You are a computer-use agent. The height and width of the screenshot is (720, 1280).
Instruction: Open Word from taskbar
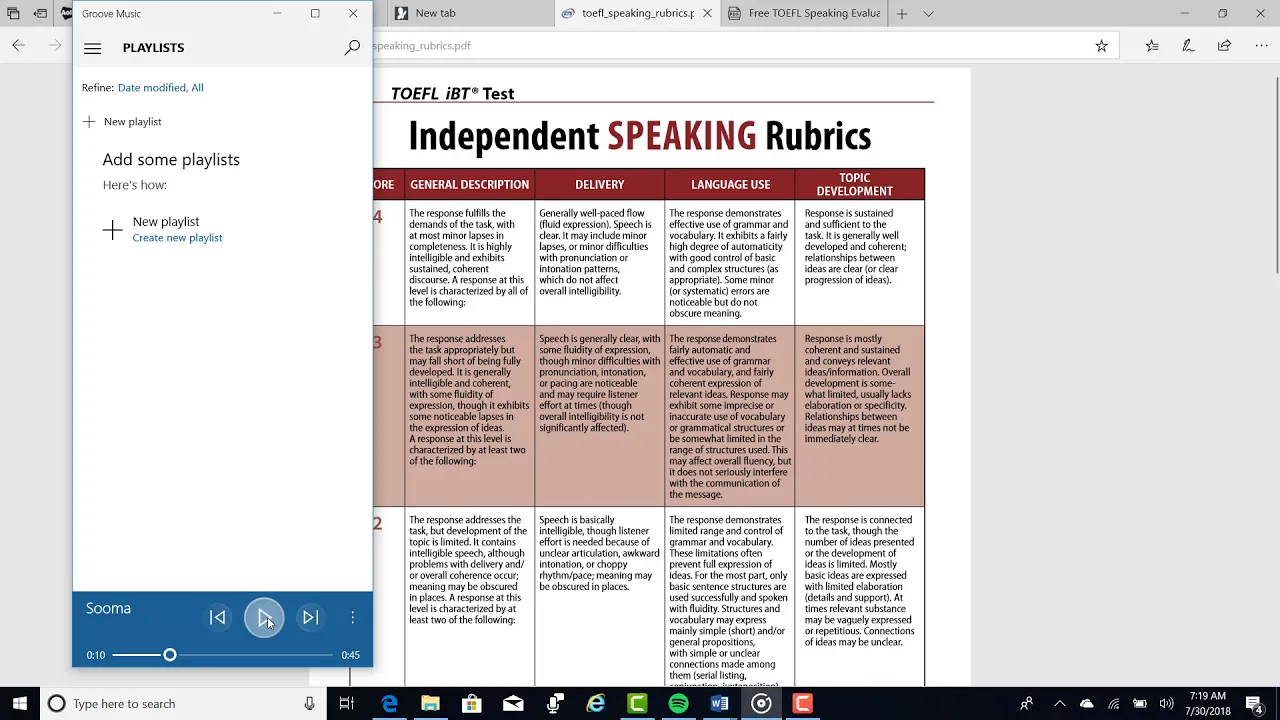pyautogui.click(x=719, y=704)
